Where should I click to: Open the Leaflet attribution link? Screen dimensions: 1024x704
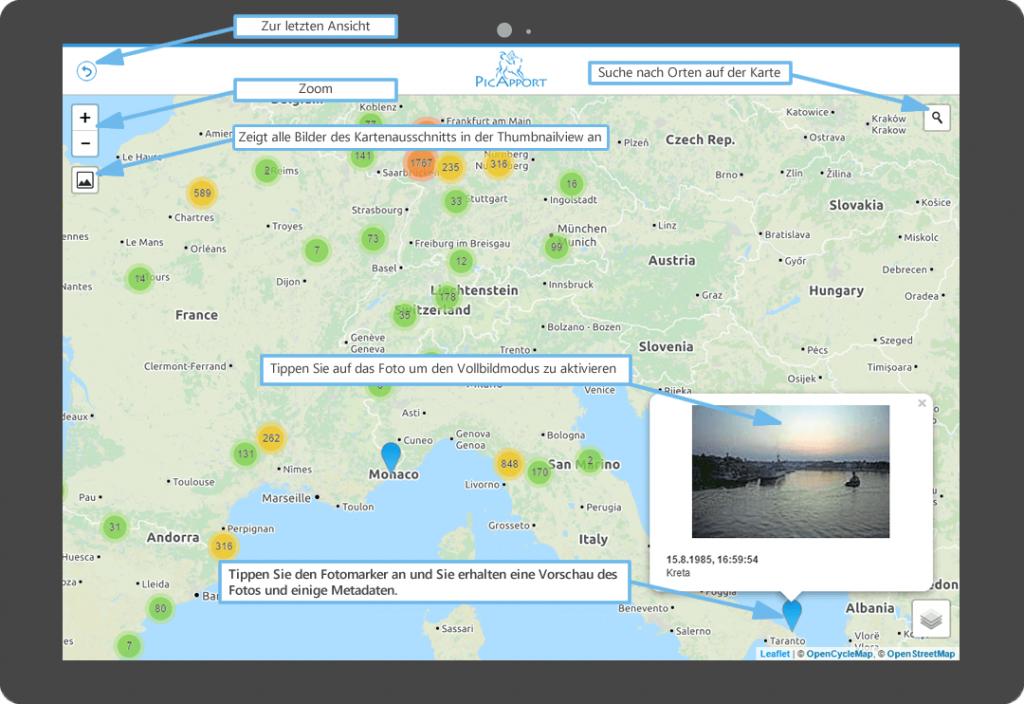774,654
